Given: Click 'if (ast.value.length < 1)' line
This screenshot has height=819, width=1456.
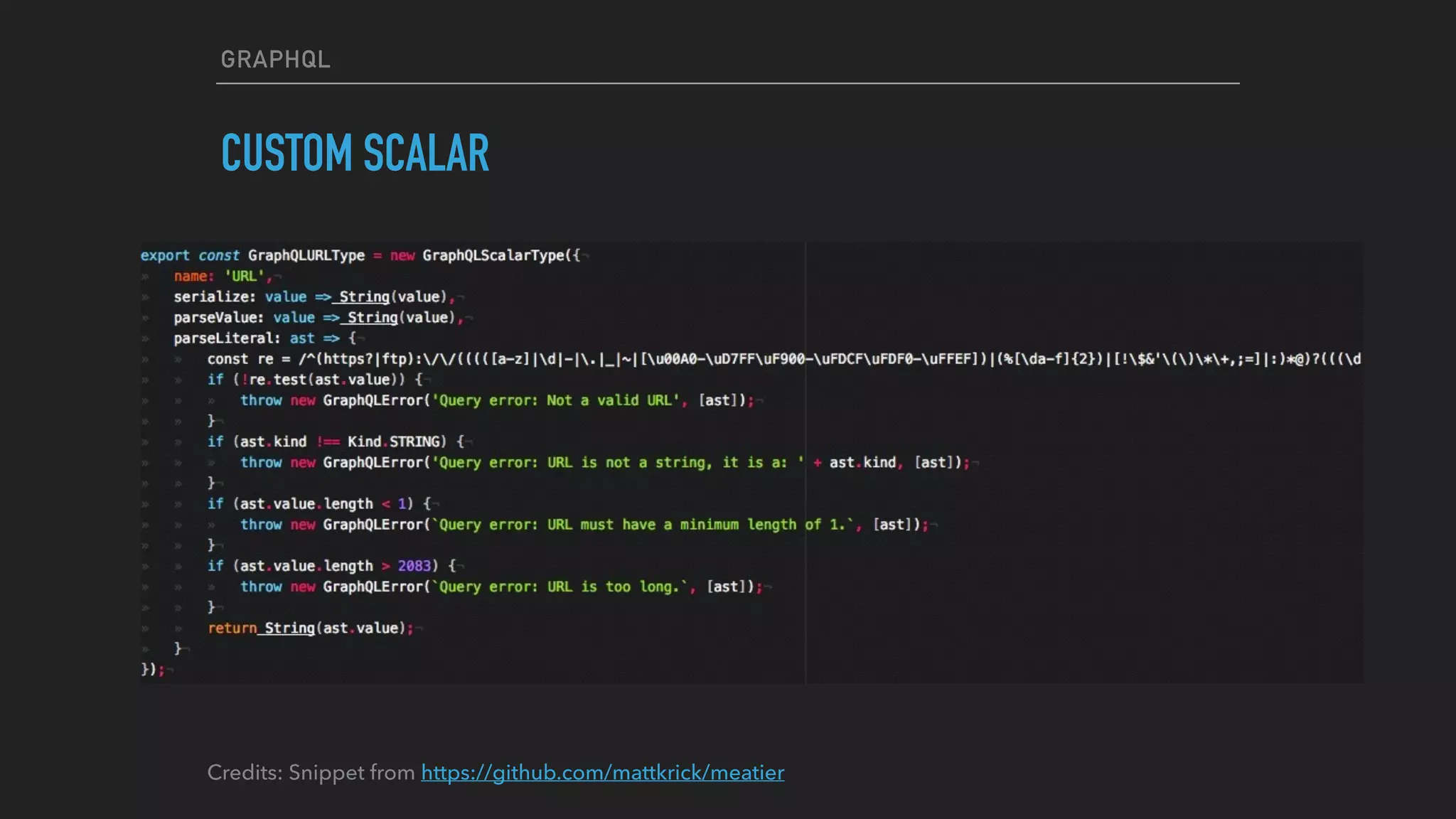Looking at the screenshot, I should coord(319,503).
